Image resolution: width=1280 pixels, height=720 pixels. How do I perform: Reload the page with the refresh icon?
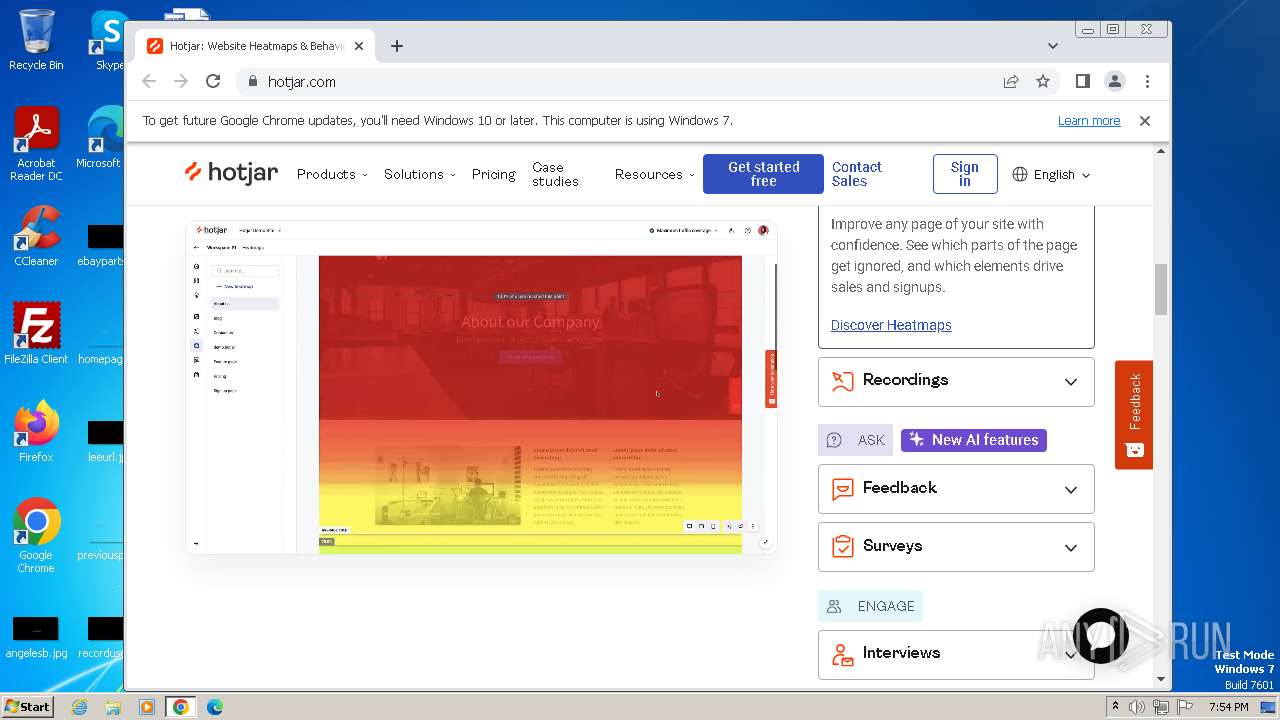[x=213, y=81]
